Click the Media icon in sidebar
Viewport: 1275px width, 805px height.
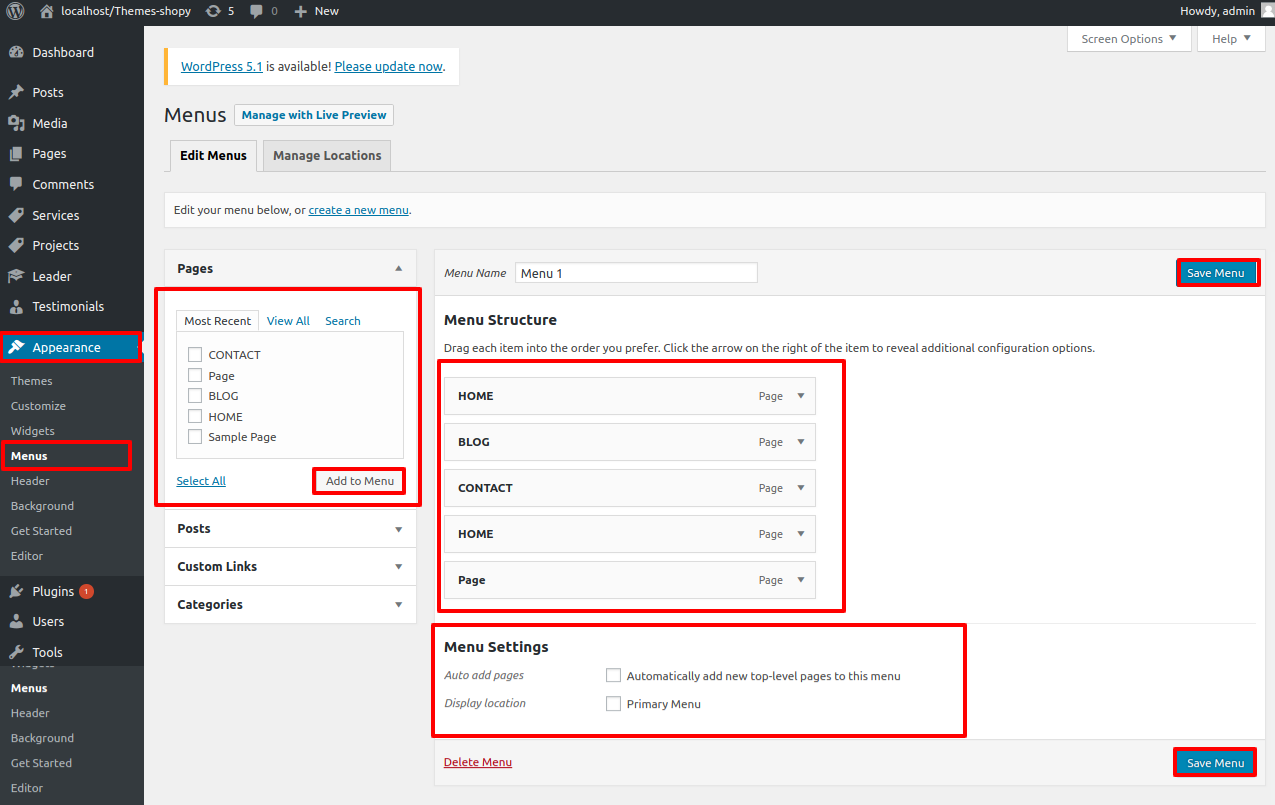(16, 123)
